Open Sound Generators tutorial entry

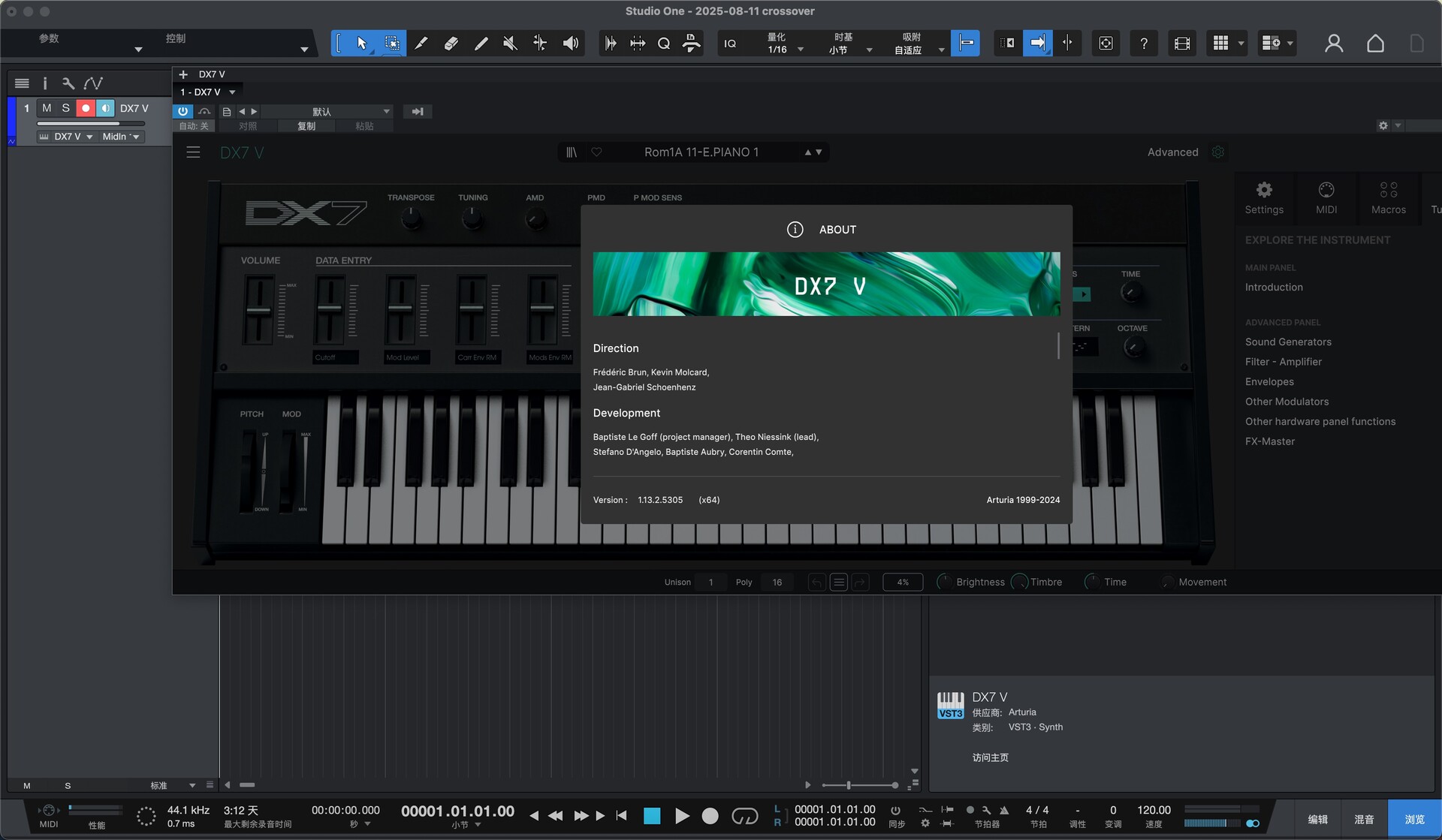(1288, 342)
